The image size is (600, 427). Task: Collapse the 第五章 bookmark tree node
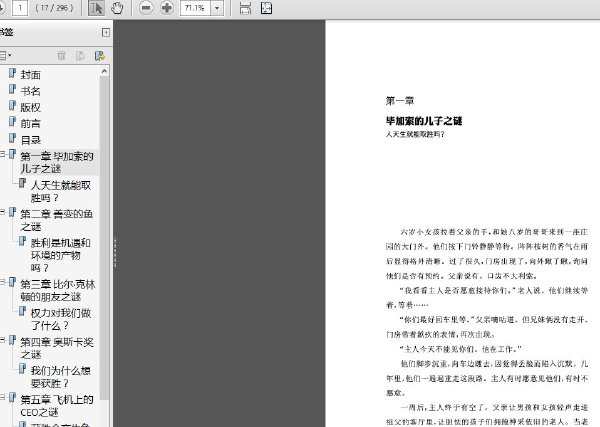click(2, 397)
